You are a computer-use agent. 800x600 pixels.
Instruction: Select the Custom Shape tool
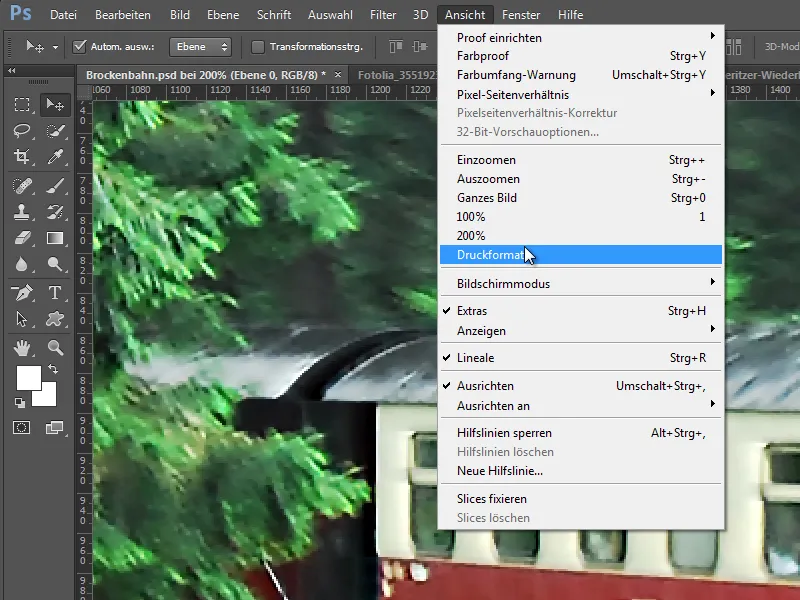[x=55, y=319]
